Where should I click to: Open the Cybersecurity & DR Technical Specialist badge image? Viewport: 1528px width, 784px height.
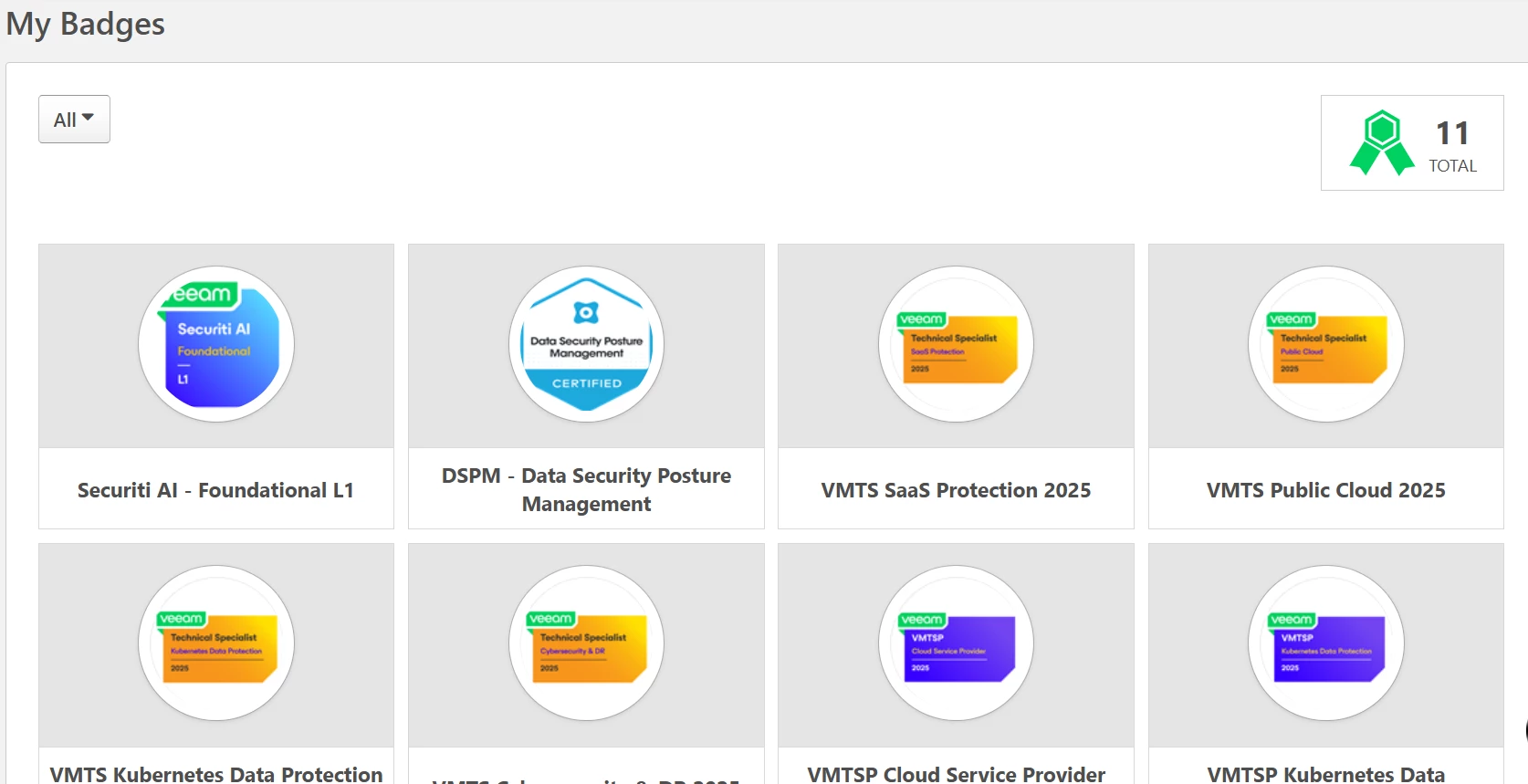(586, 643)
